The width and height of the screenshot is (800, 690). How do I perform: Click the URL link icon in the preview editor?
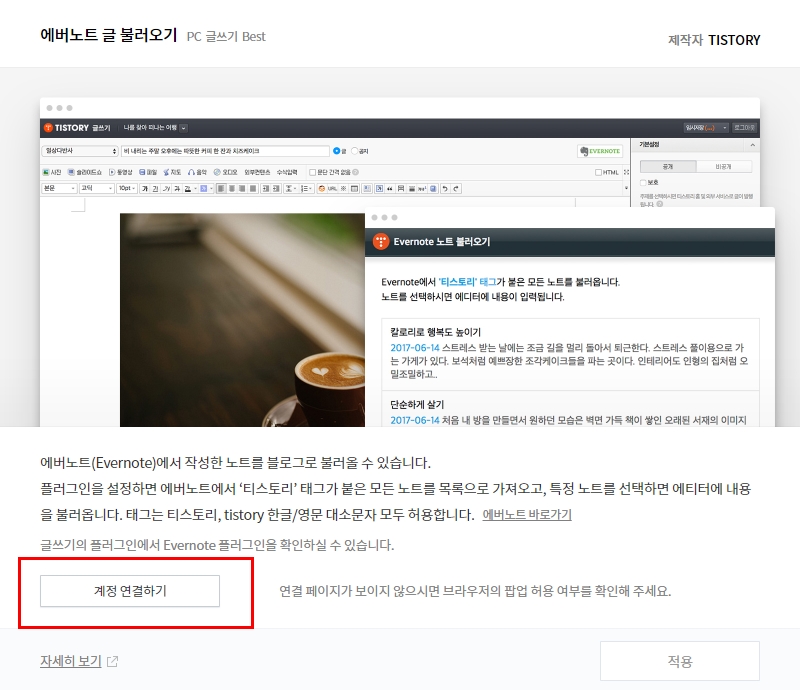332,189
